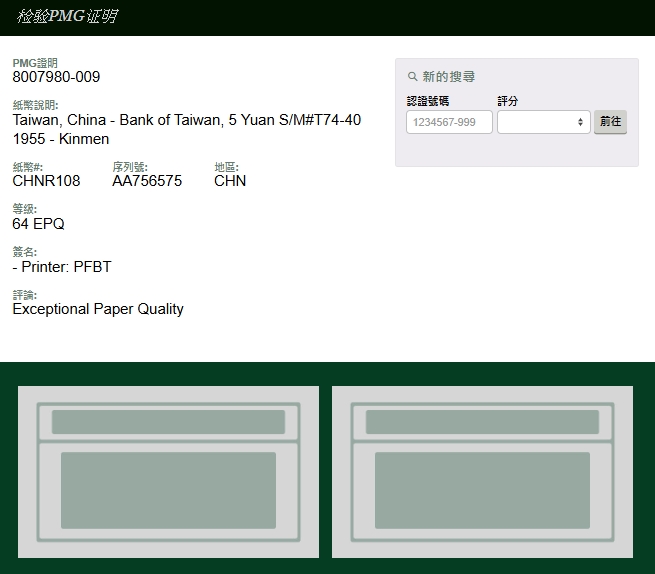Image resolution: width=655 pixels, height=574 pixels.
Task: Open the right banknote image placeholder
Action: (482, 472)
